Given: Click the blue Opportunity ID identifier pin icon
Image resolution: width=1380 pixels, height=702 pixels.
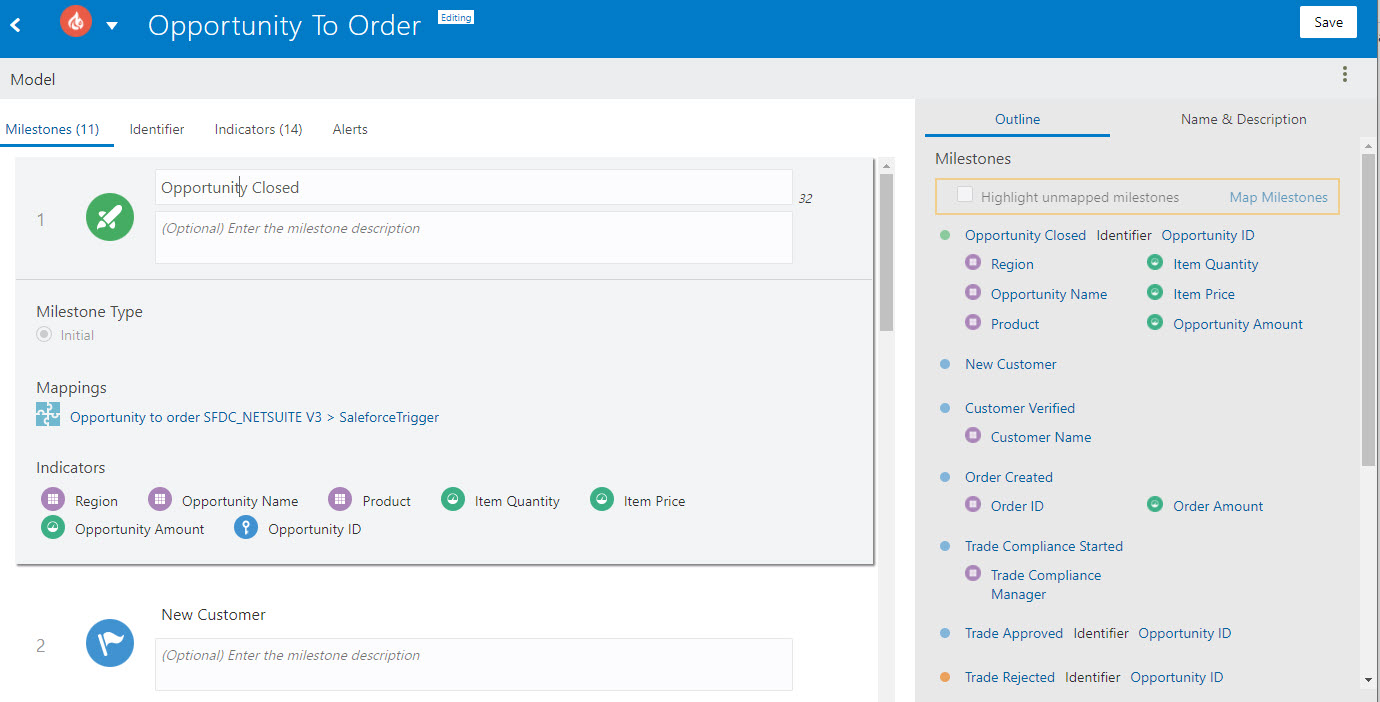Looking at the screenshot, I should tap(246, 528).
